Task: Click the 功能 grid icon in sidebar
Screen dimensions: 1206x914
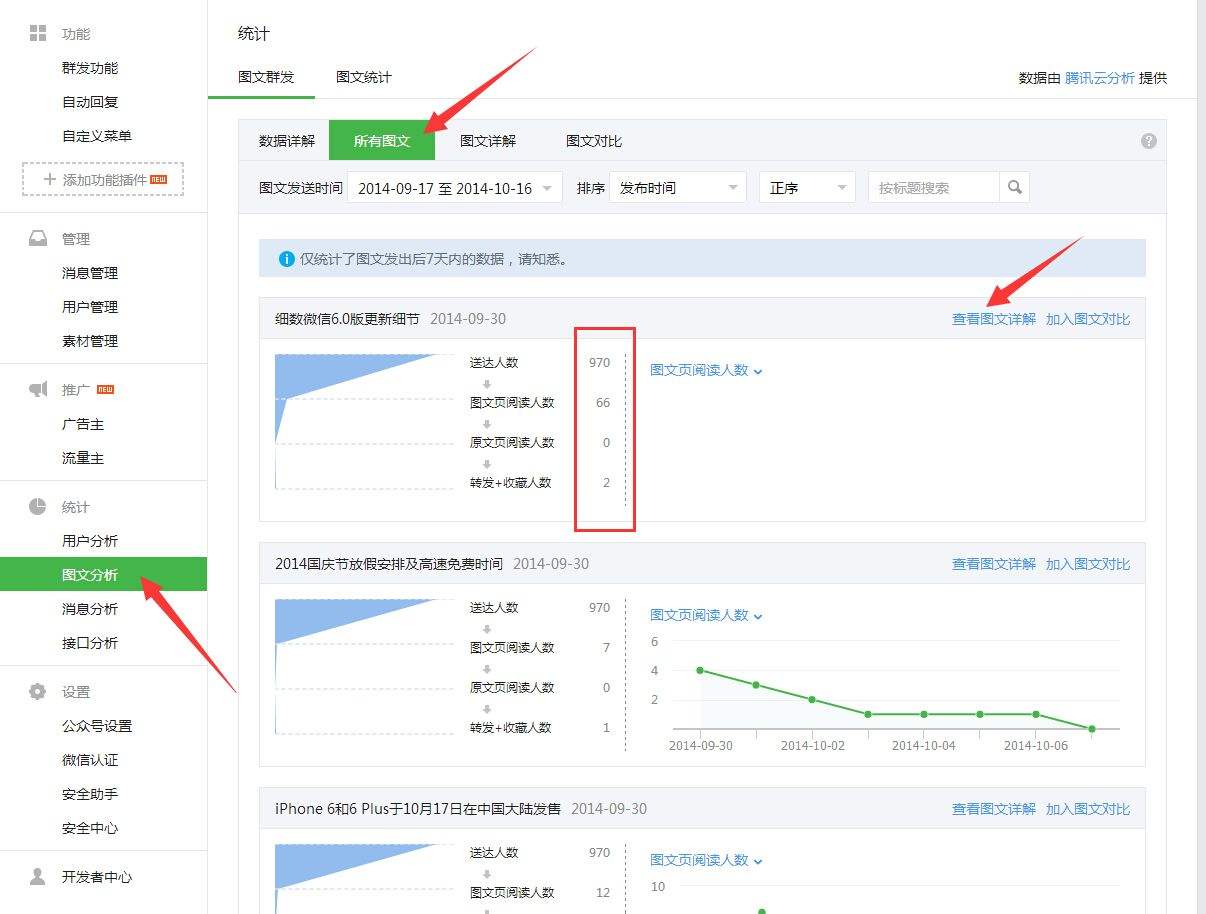Action: 37,33
